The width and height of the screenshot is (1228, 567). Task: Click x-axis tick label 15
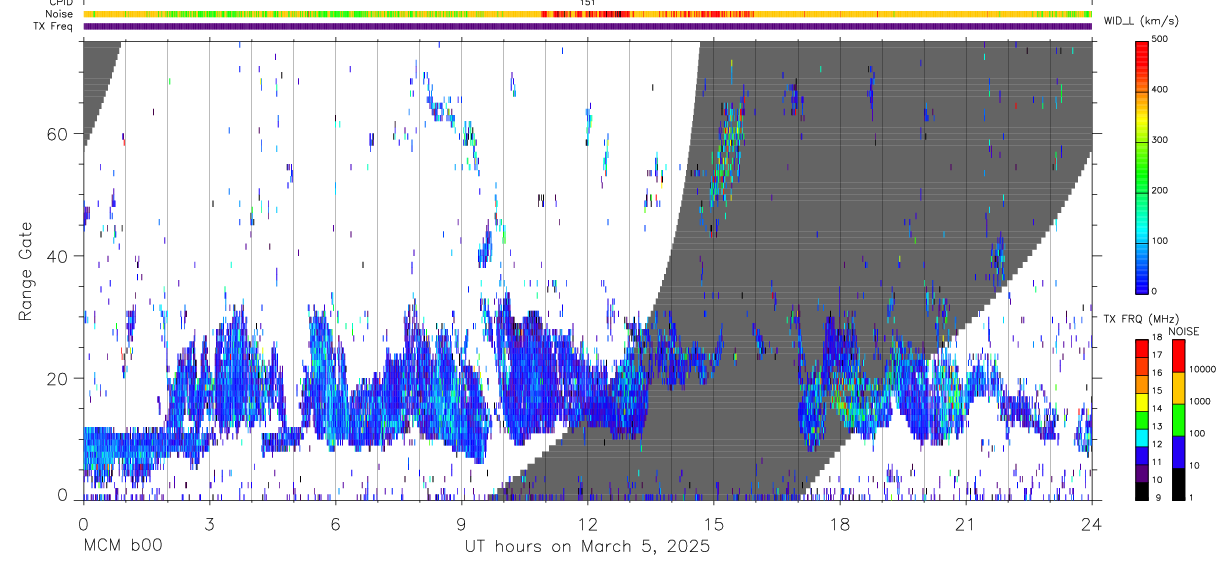pos(713,524)
